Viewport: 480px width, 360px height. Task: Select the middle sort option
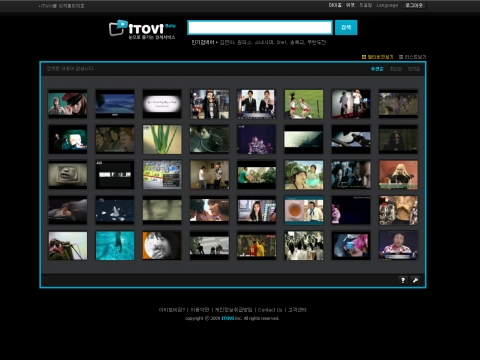(x=396, y=69)
